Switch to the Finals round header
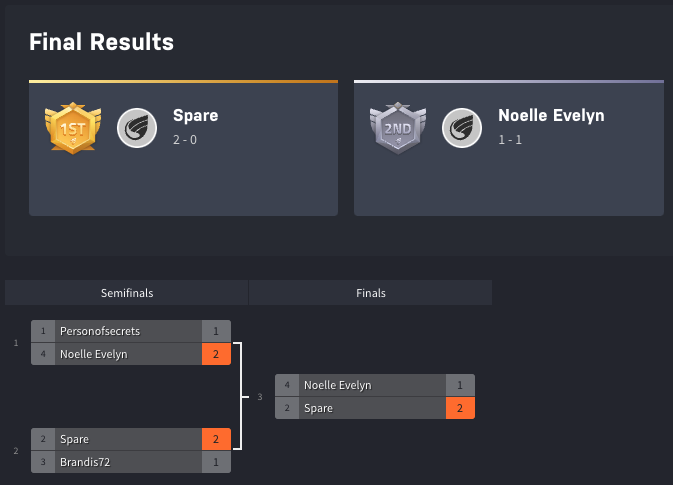The height and width of the screenshot is (485, 673). click(370, 293)
